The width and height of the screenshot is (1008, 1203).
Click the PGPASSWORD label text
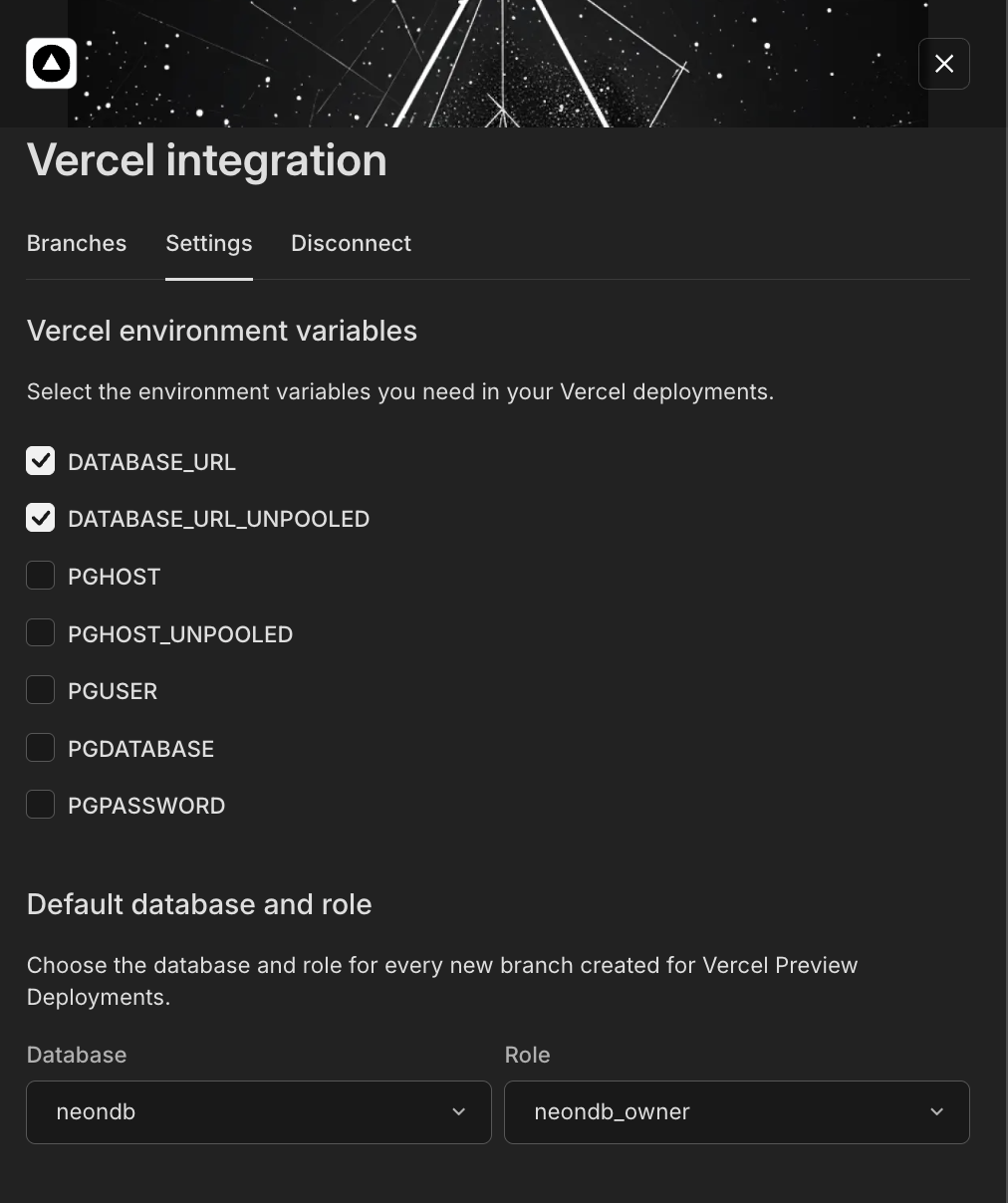coord(146,806)
